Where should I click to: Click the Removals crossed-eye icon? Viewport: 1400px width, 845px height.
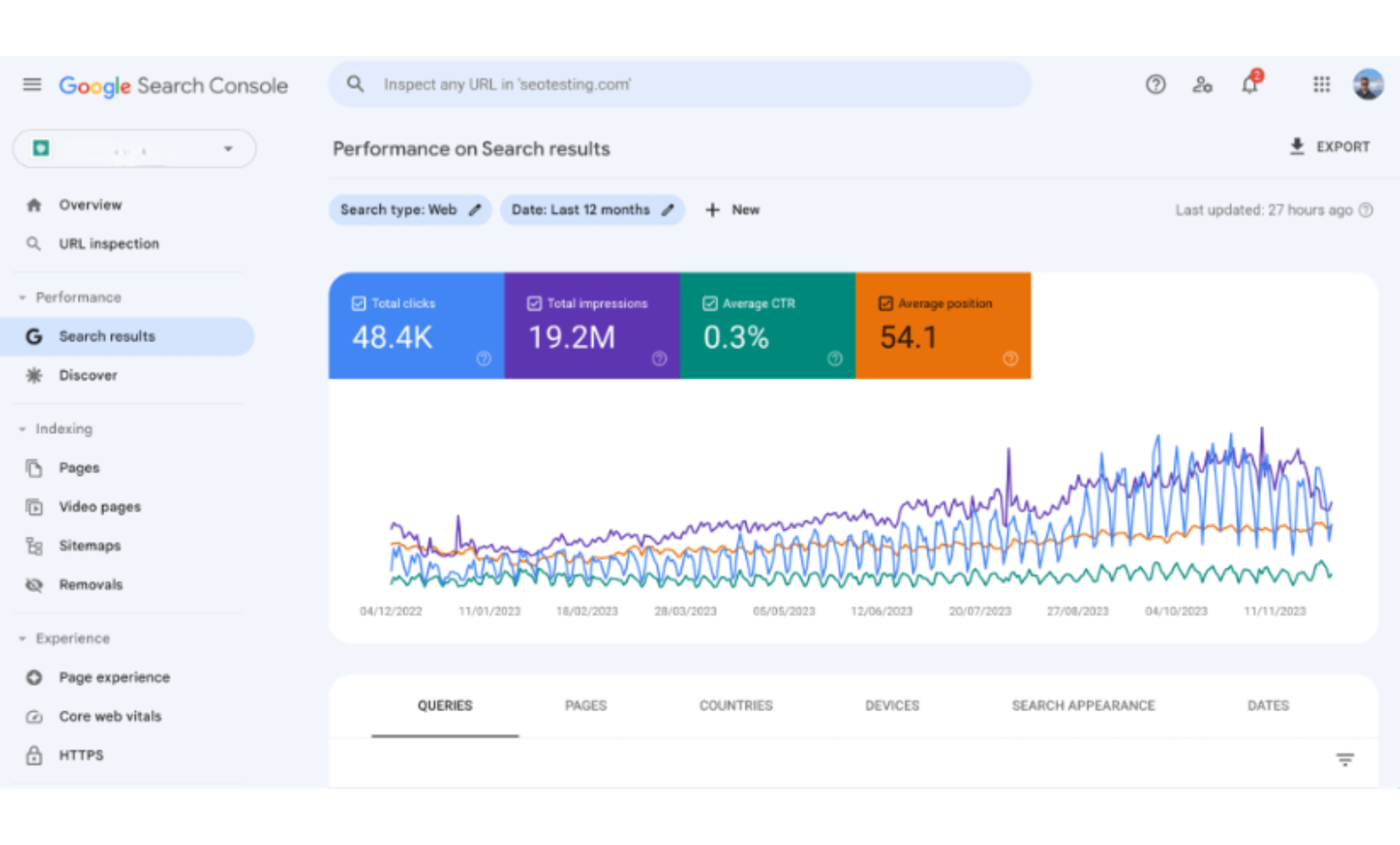click(x=34, y=584)
